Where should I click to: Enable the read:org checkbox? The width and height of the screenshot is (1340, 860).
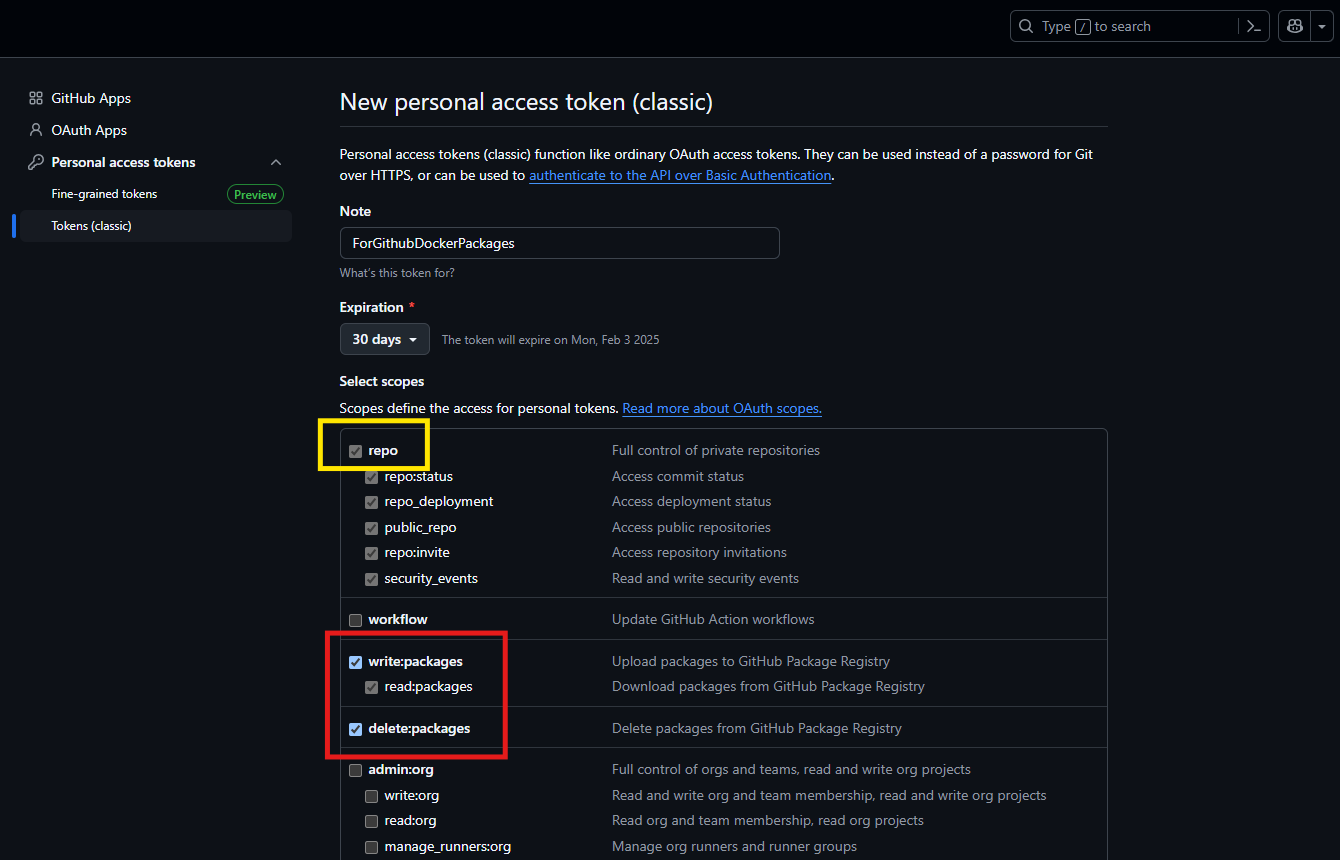[x=371, y=821]
